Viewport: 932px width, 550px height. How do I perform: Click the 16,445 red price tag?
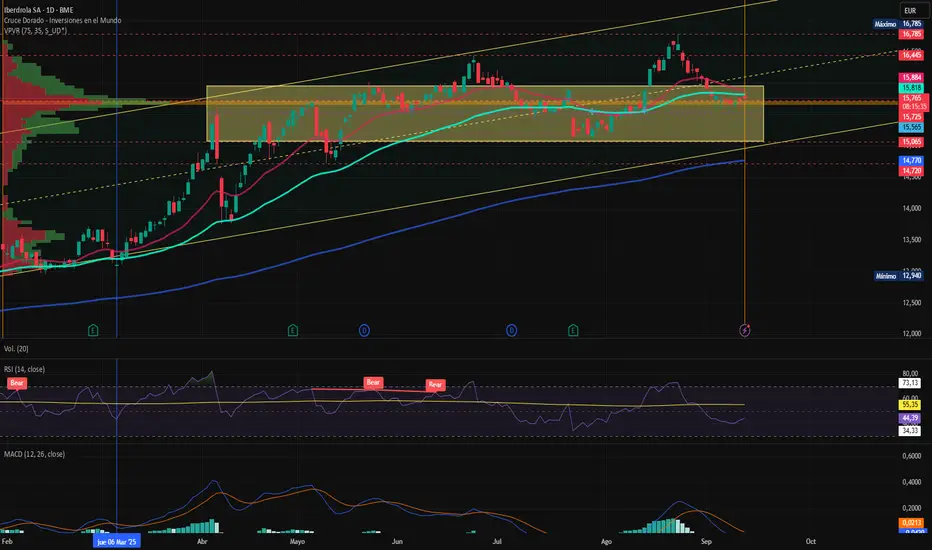tap(911, 55)
